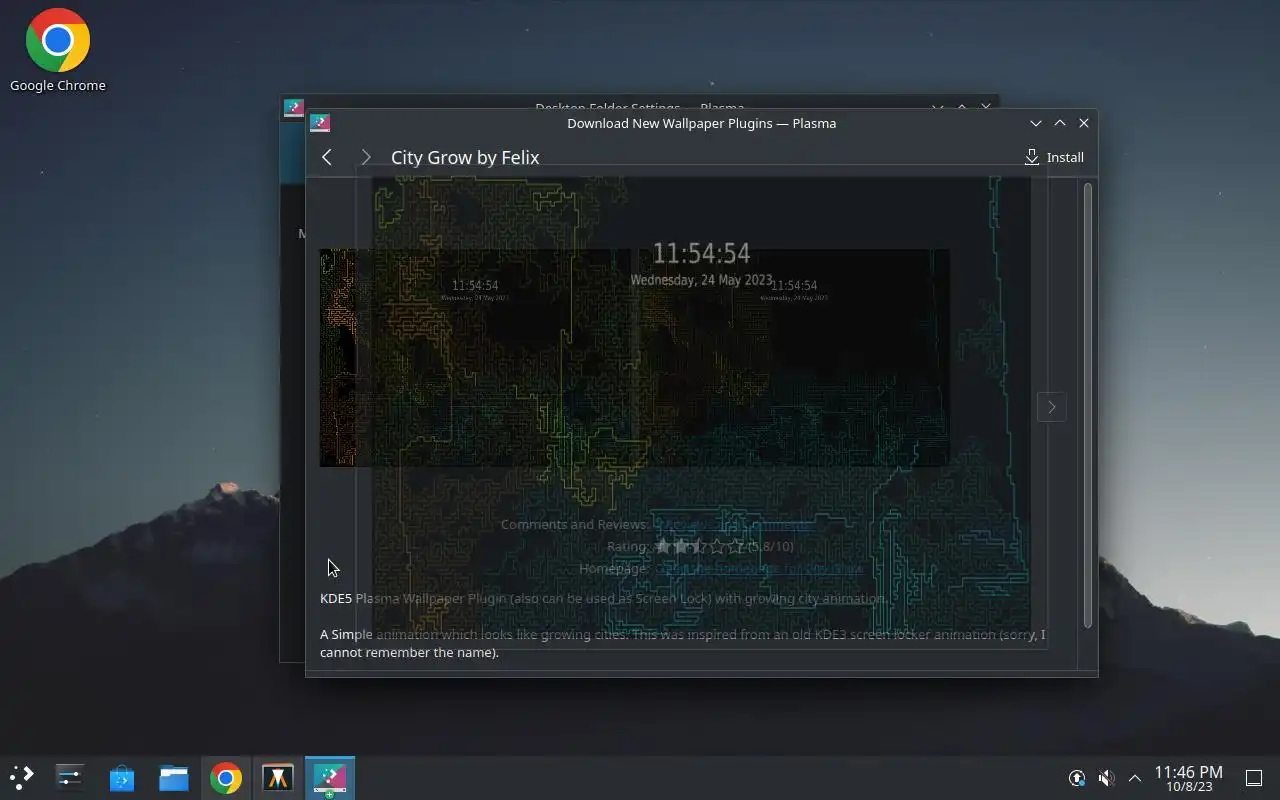The image size is (1280, 800).
Task: Install the City Grow wallpaper plugin
Action: (1054, 157)
